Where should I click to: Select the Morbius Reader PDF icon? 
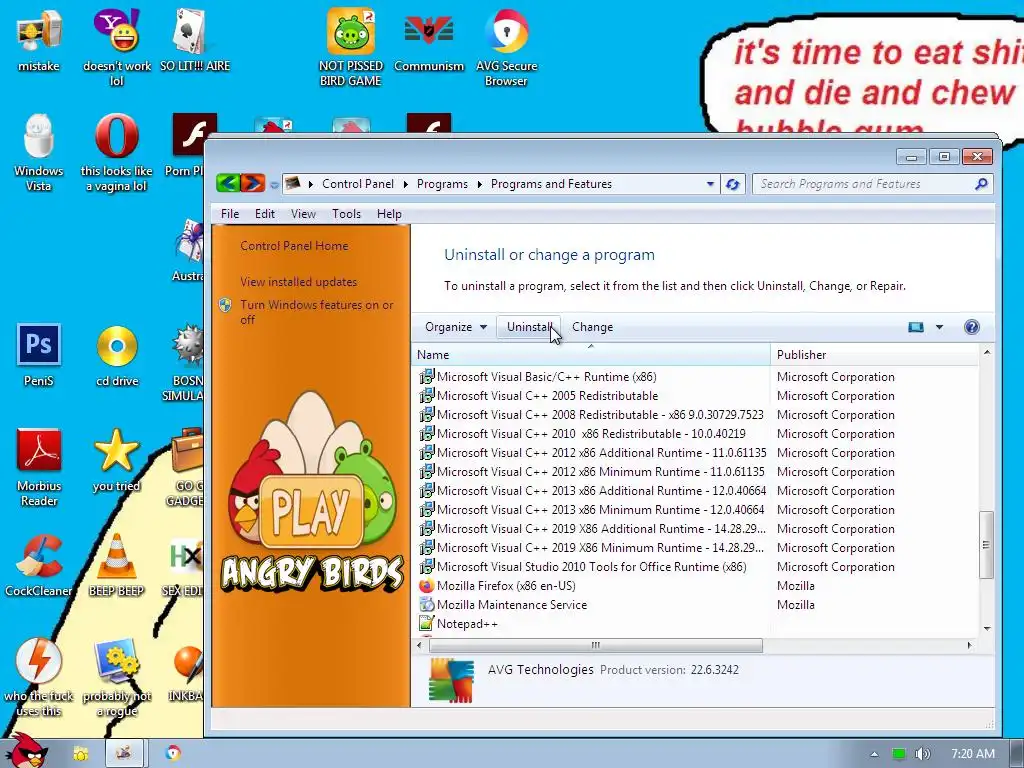coord(39,468)
